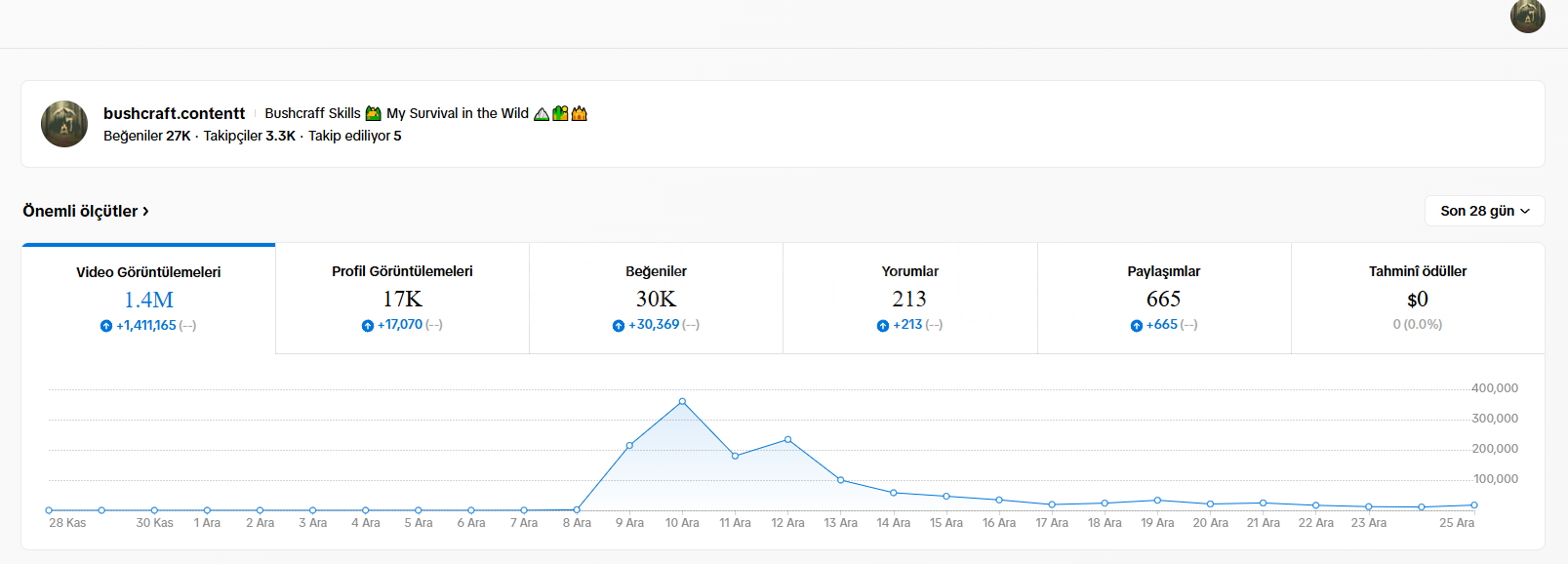This screenshot has height=564, width=1568.
Task: Click the 11 Ara chart data point
Action: click(735, 456)
